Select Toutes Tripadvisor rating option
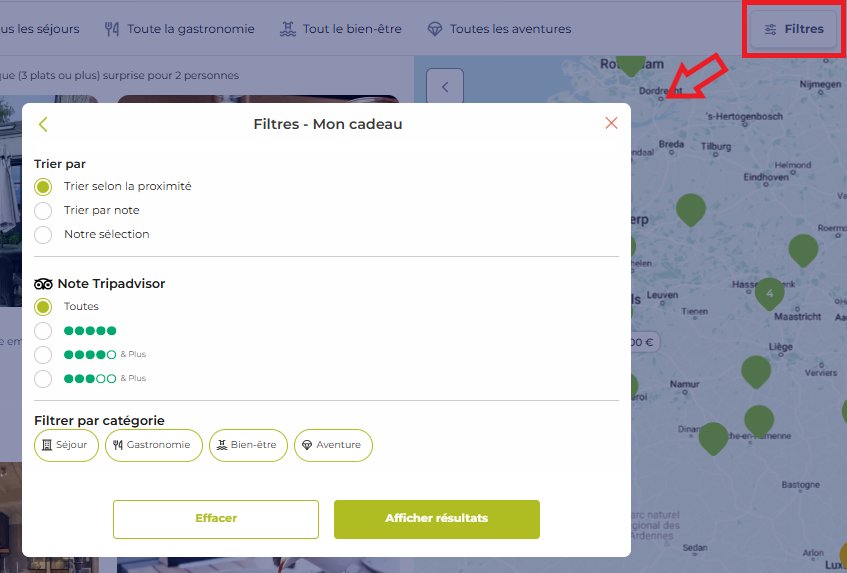This screenshot has height=573, width=847. (43, 307)
